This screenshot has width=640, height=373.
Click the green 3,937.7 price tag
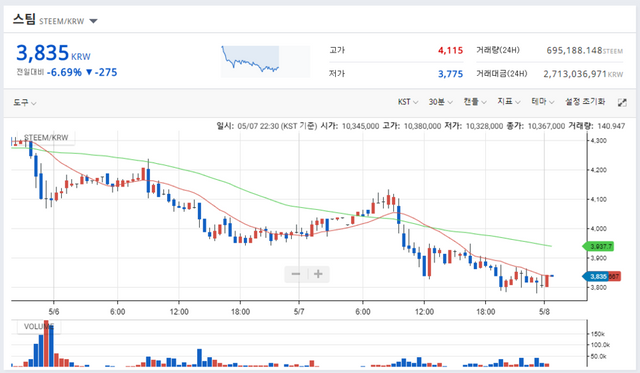click(599, 246)
